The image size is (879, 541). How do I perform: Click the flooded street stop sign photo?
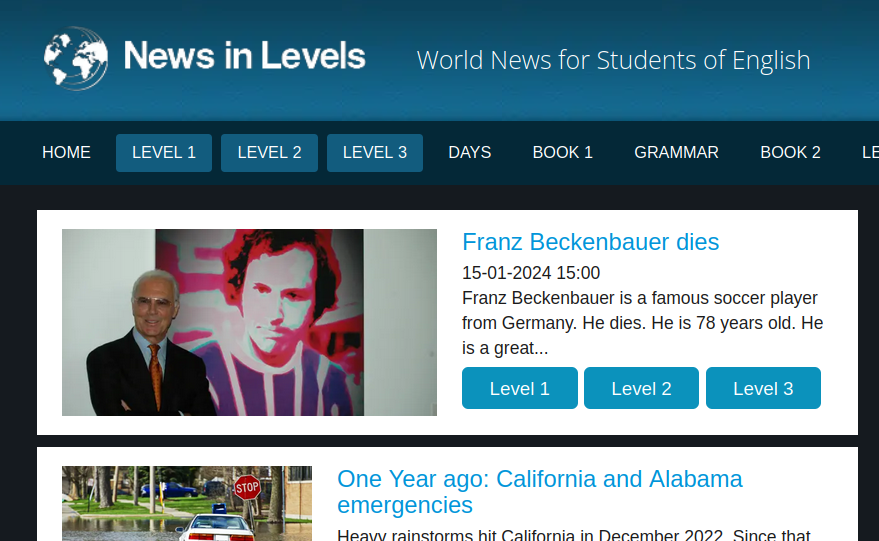[x=187, y=503]
